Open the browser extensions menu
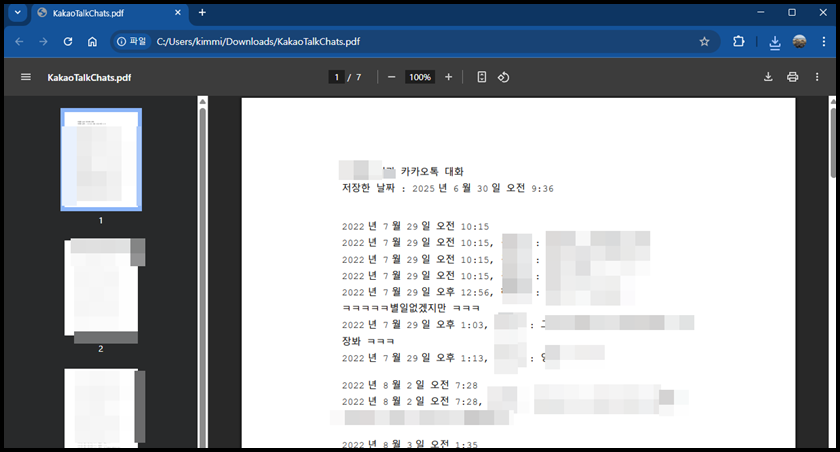Screen dimensions: 840x452 [x=739, y=42]
